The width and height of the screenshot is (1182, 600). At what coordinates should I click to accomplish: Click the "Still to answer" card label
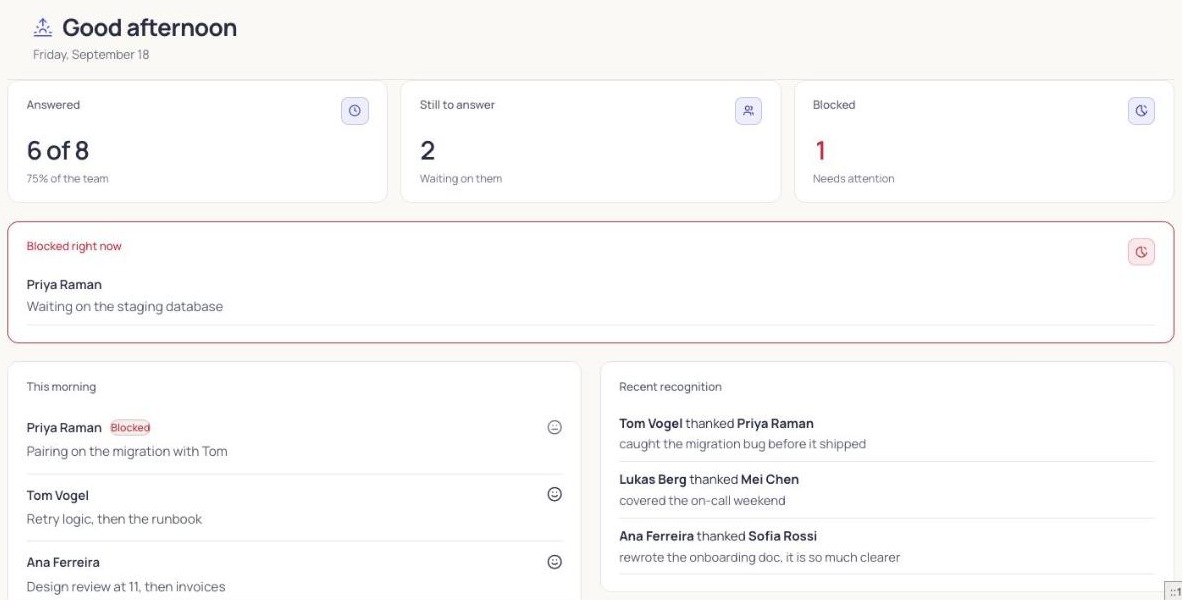click(x=458, y=105)
